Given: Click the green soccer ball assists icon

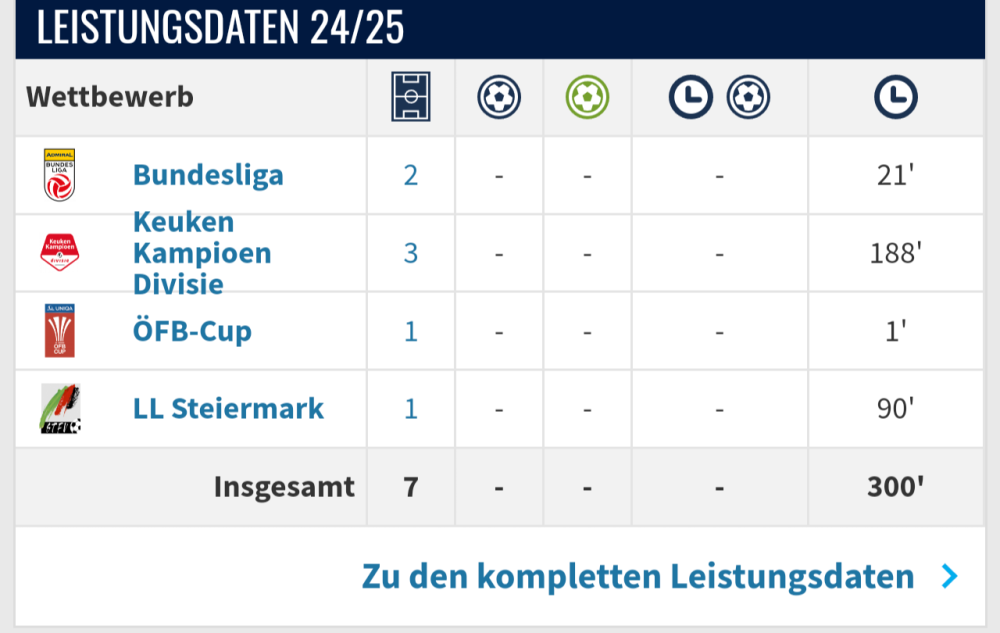Looking at the screenshot, I should (x=587, y=97).
